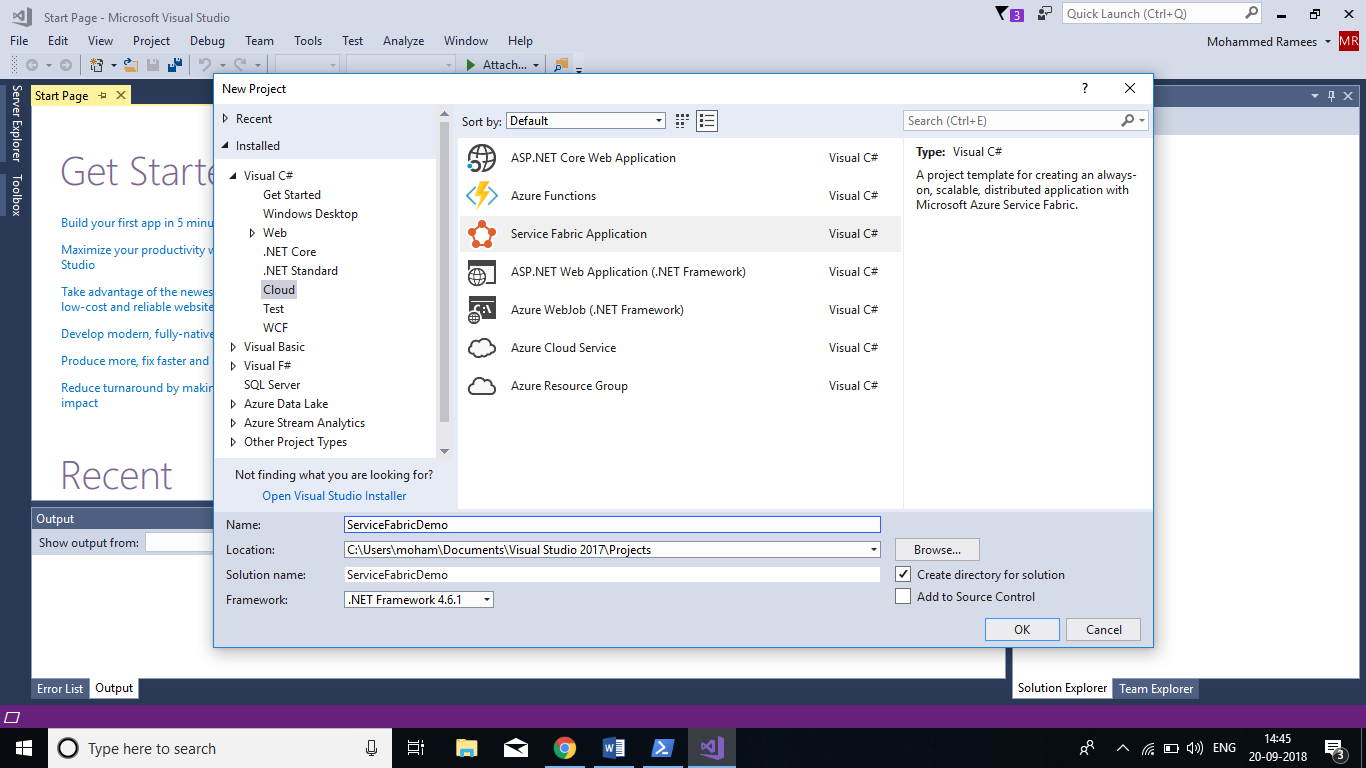Viewport: 1366px width, 768px height.
Task: Click the ASP.NET Core Web Application icon
Action: point(482,158)
